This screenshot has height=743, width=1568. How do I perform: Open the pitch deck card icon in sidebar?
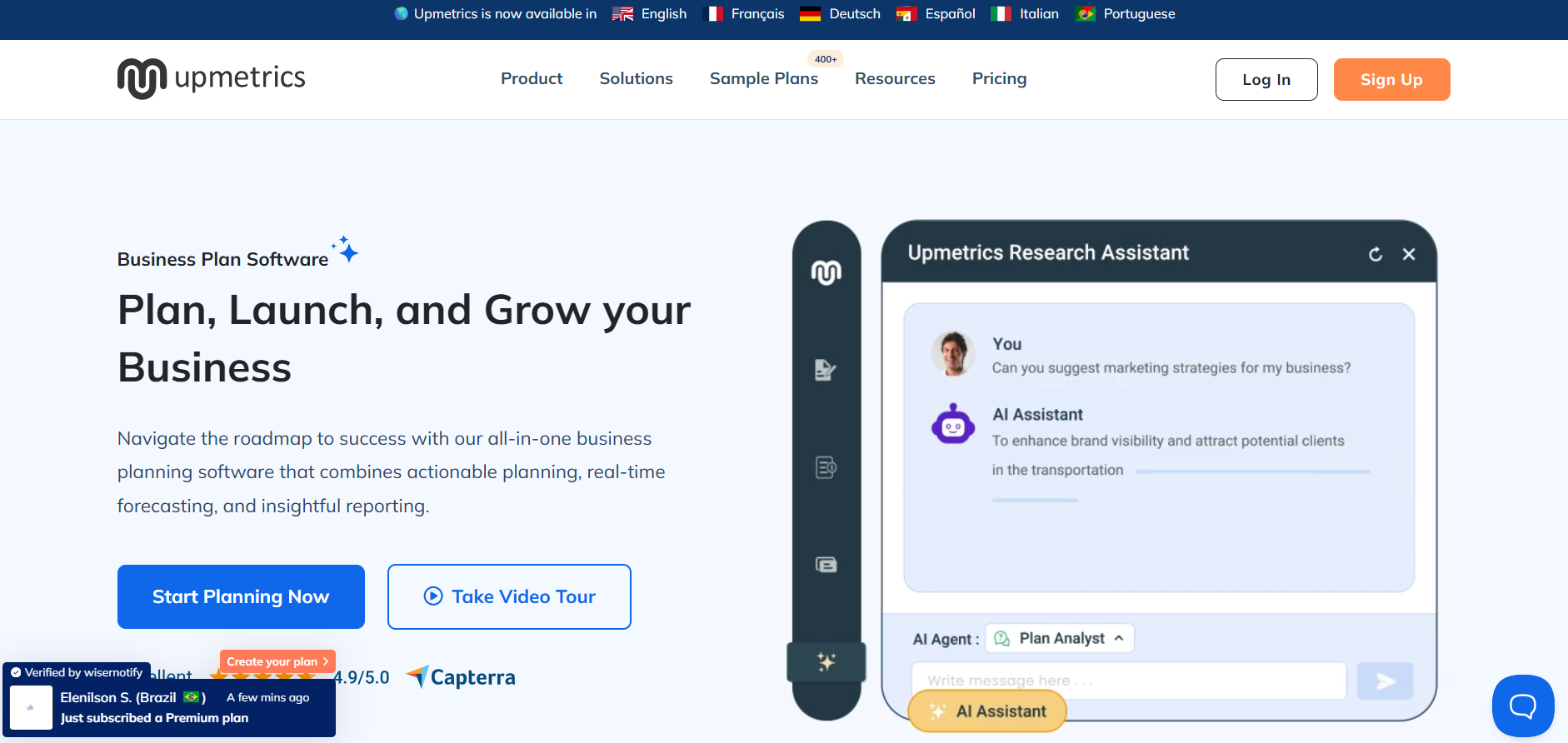[x=826, y=565]
